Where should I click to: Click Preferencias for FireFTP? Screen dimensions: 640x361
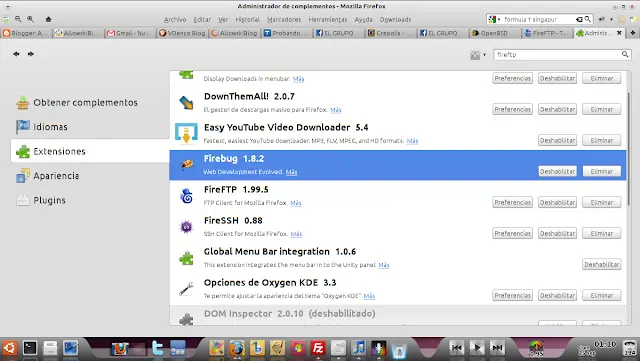512,203
